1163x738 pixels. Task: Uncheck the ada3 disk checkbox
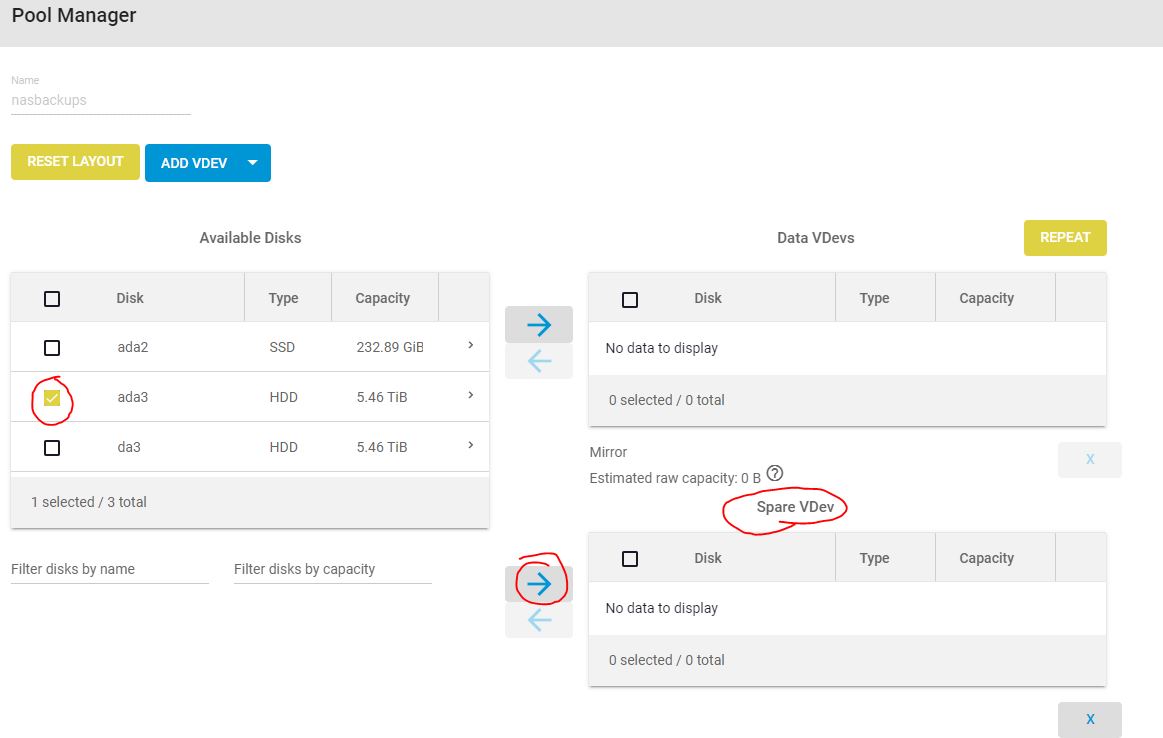52,398
